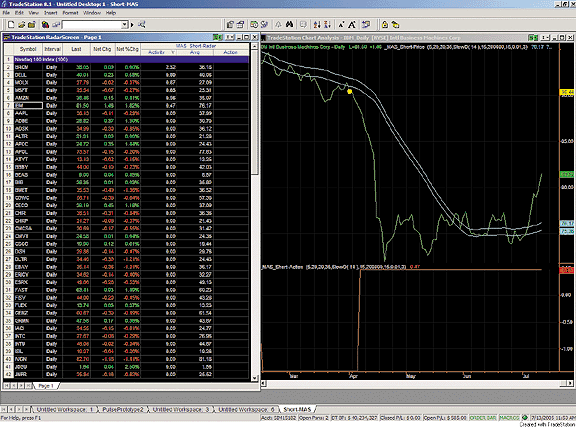Click the multicolored chart toolbar icon
The width and height of the screenshot is (576, 427).
[45, 25]
